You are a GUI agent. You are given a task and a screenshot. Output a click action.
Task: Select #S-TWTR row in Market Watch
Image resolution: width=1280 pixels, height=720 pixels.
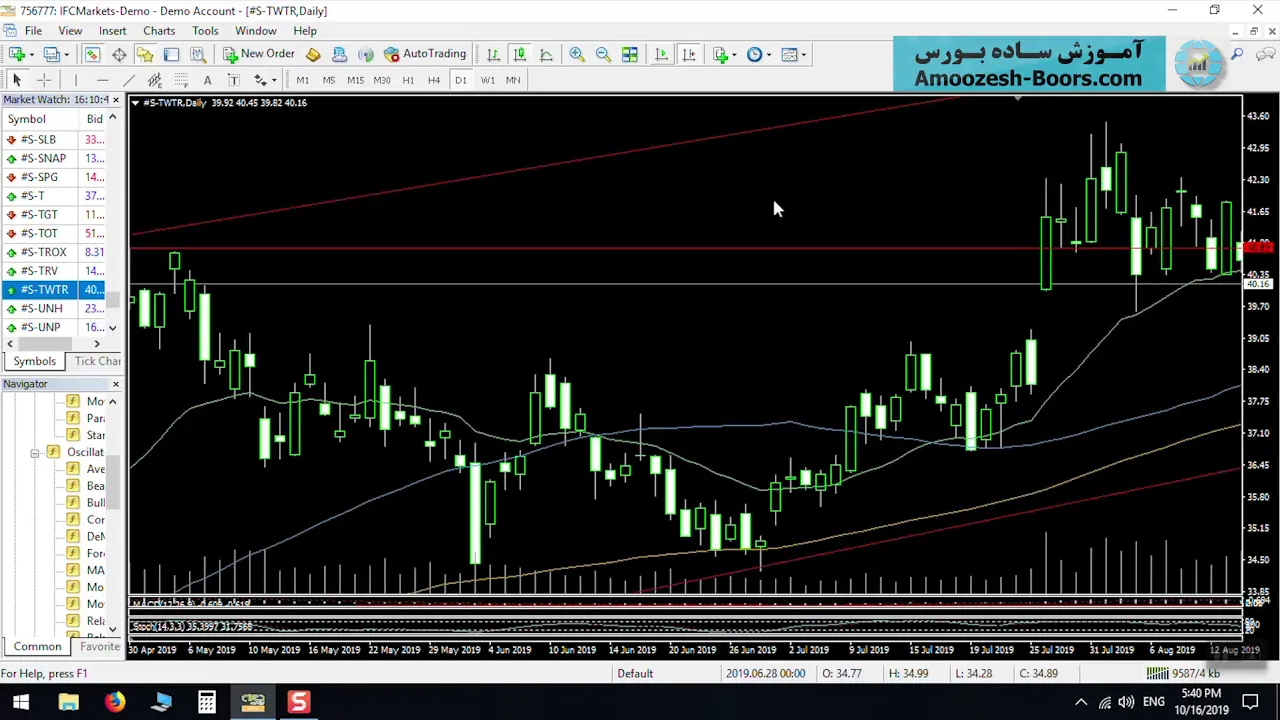[x=55, y=290]
